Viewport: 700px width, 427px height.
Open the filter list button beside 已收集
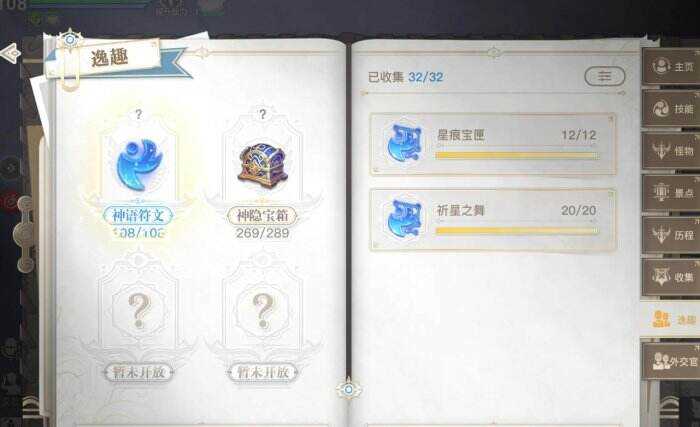coord(604,76)
